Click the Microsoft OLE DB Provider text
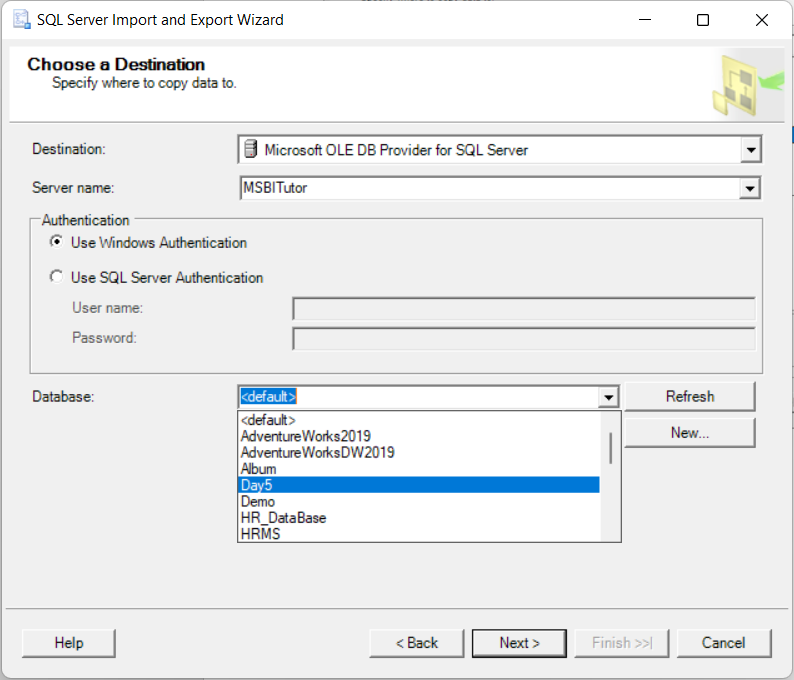The width and height of the screenshot is (794, 680). 396,150
